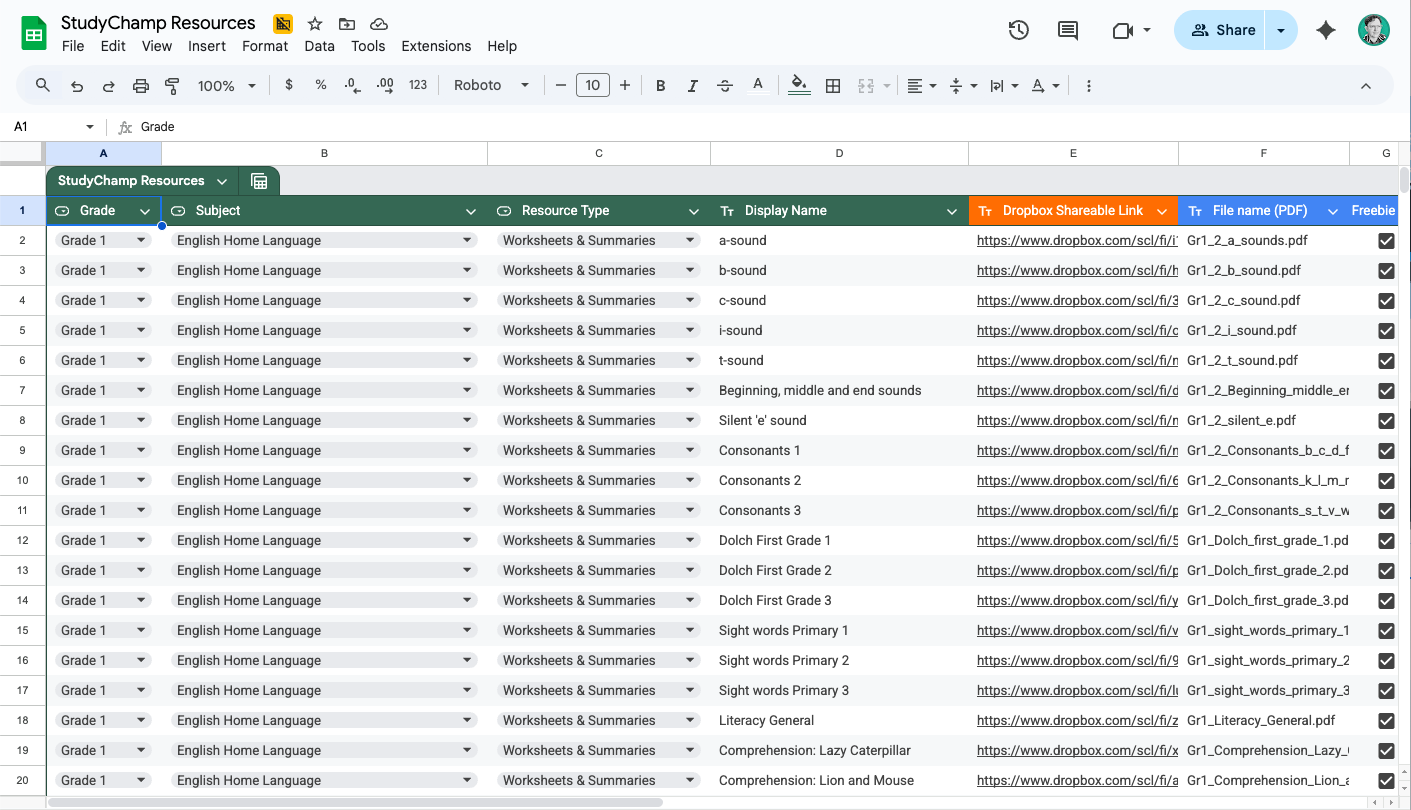Open the comments panel icon
The width and height of the screenshot is (1411, 810).
1068,30
